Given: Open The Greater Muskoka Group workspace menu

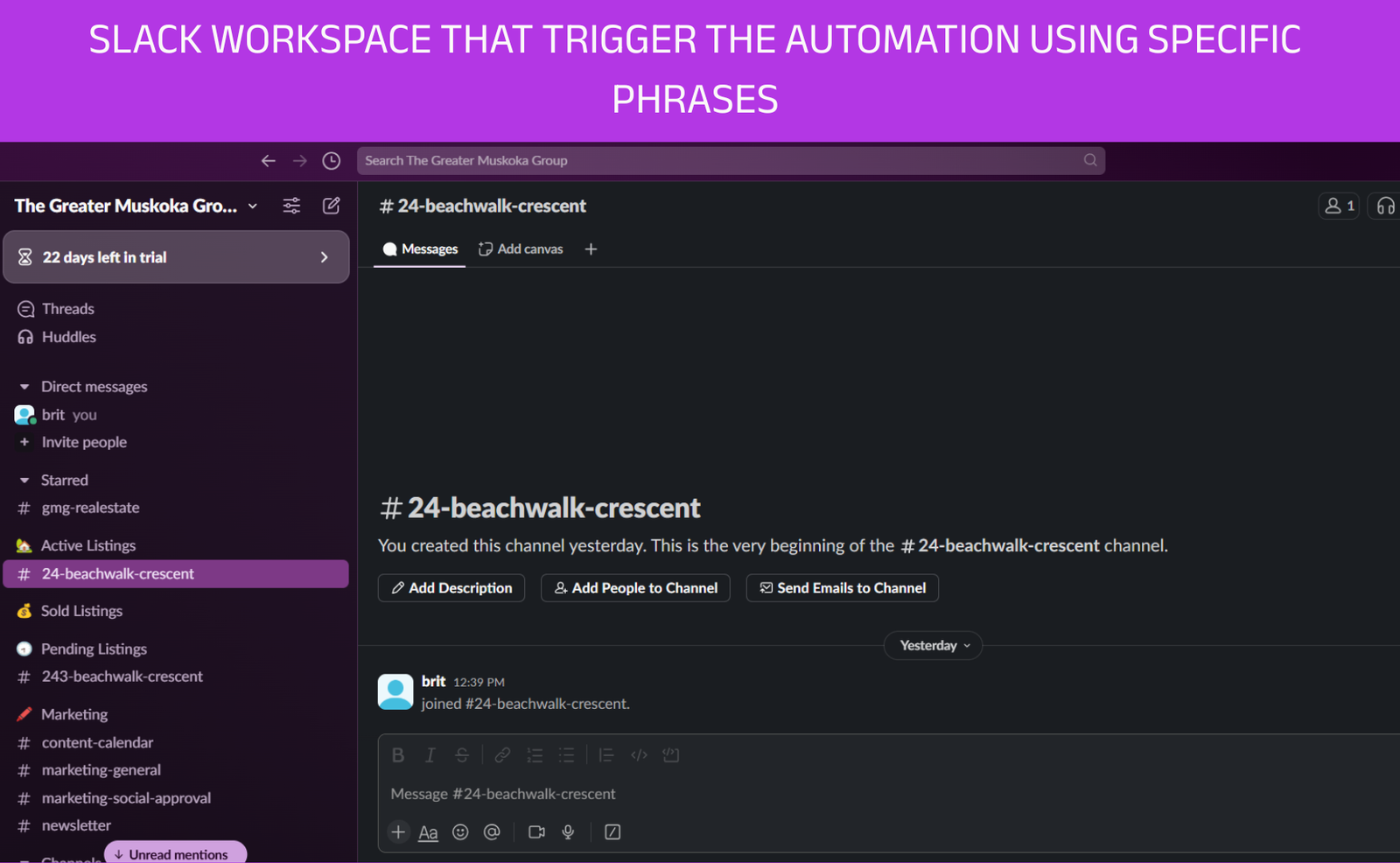Looking at the screenshot, I should click(136, 206).
